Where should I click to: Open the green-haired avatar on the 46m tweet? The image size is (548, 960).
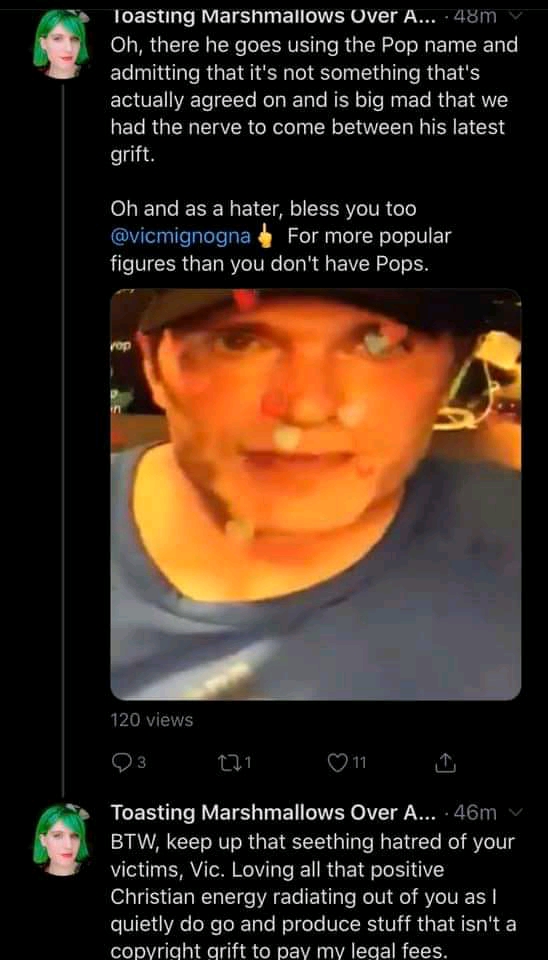point(60,839)
